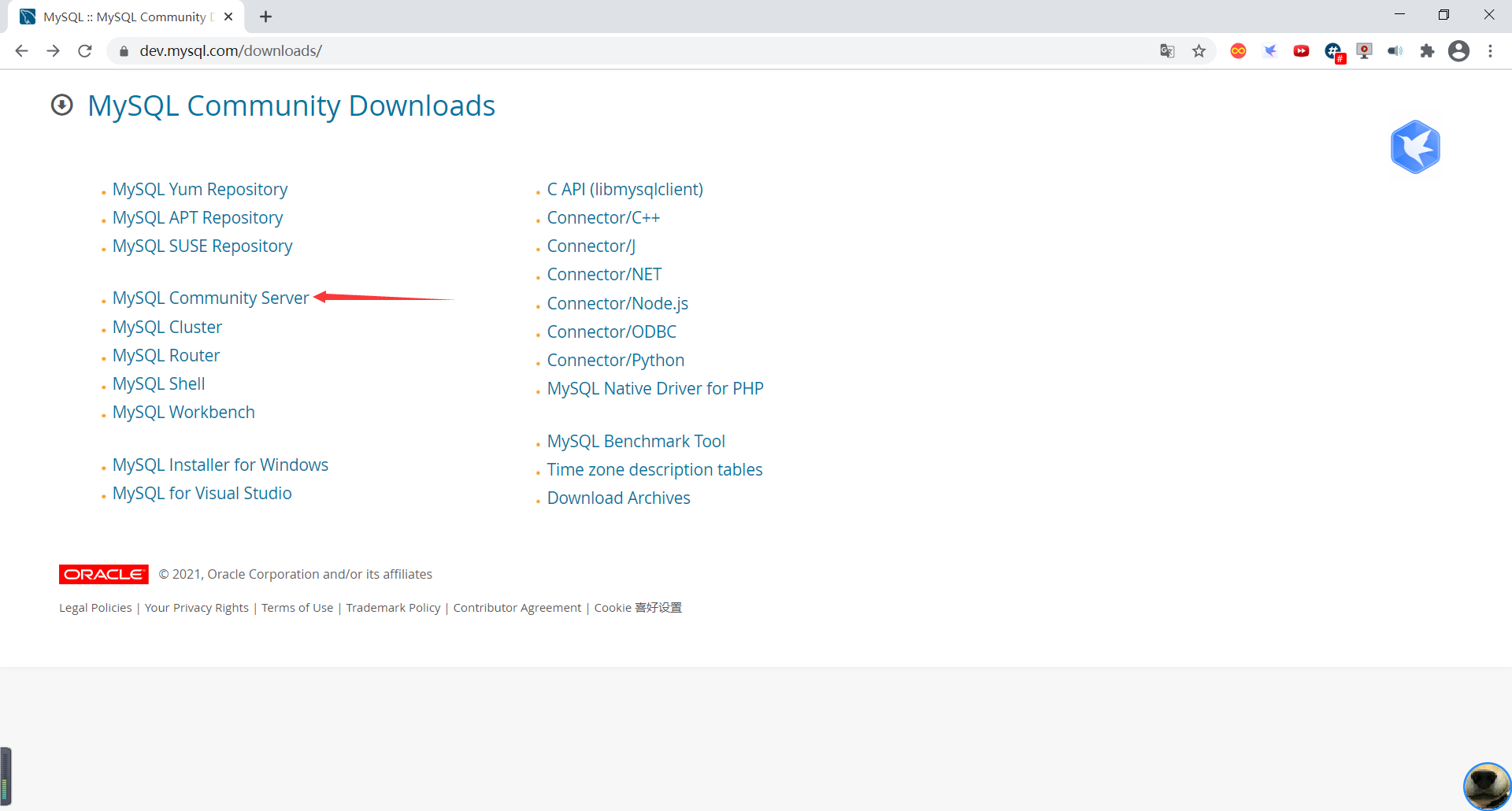The height and width of the screenshot is (811, 1512).
Task: Click the site info lock icon
Action: pos(124,51)
